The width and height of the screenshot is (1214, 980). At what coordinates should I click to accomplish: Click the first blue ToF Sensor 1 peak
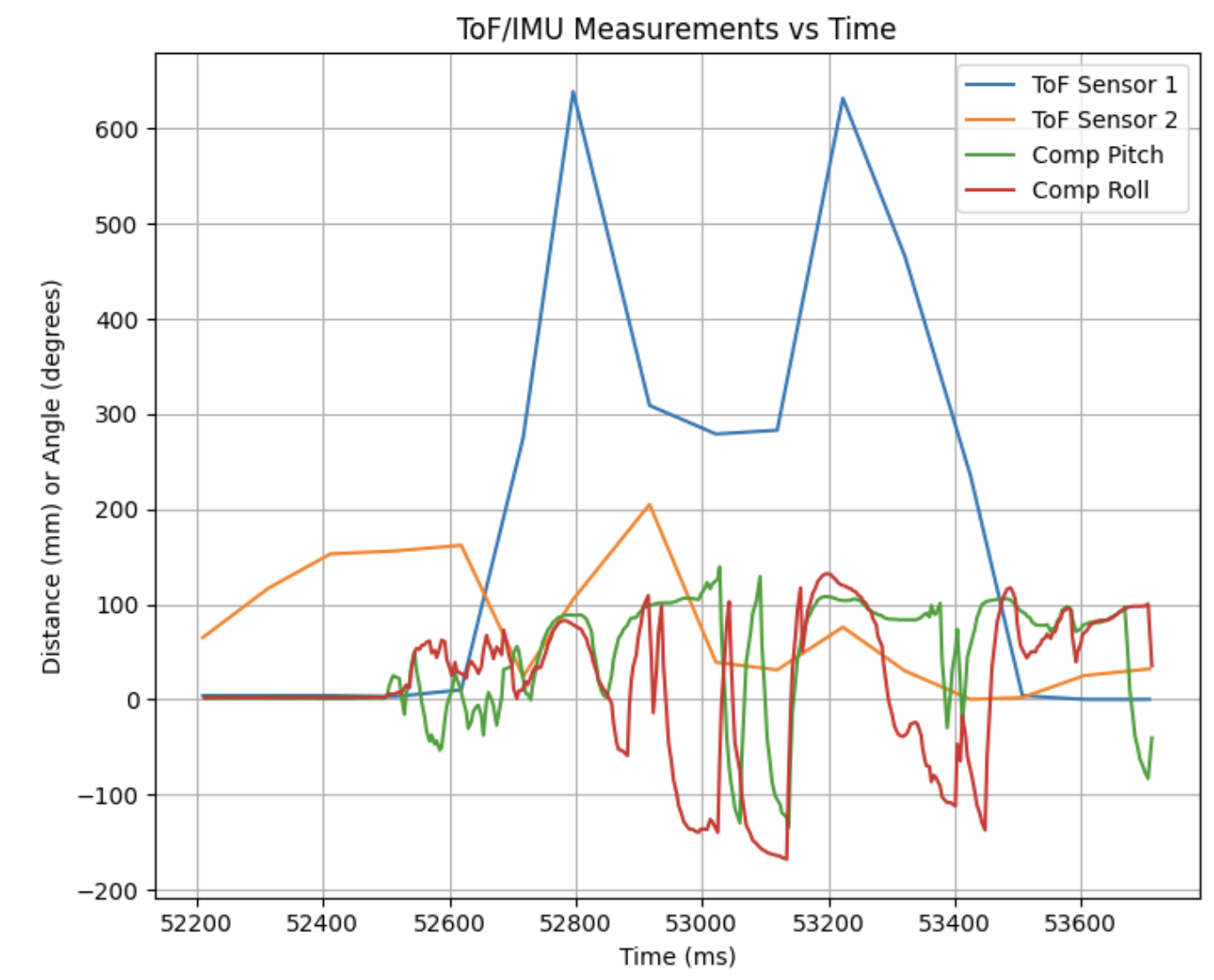click(x=573, y=92)
